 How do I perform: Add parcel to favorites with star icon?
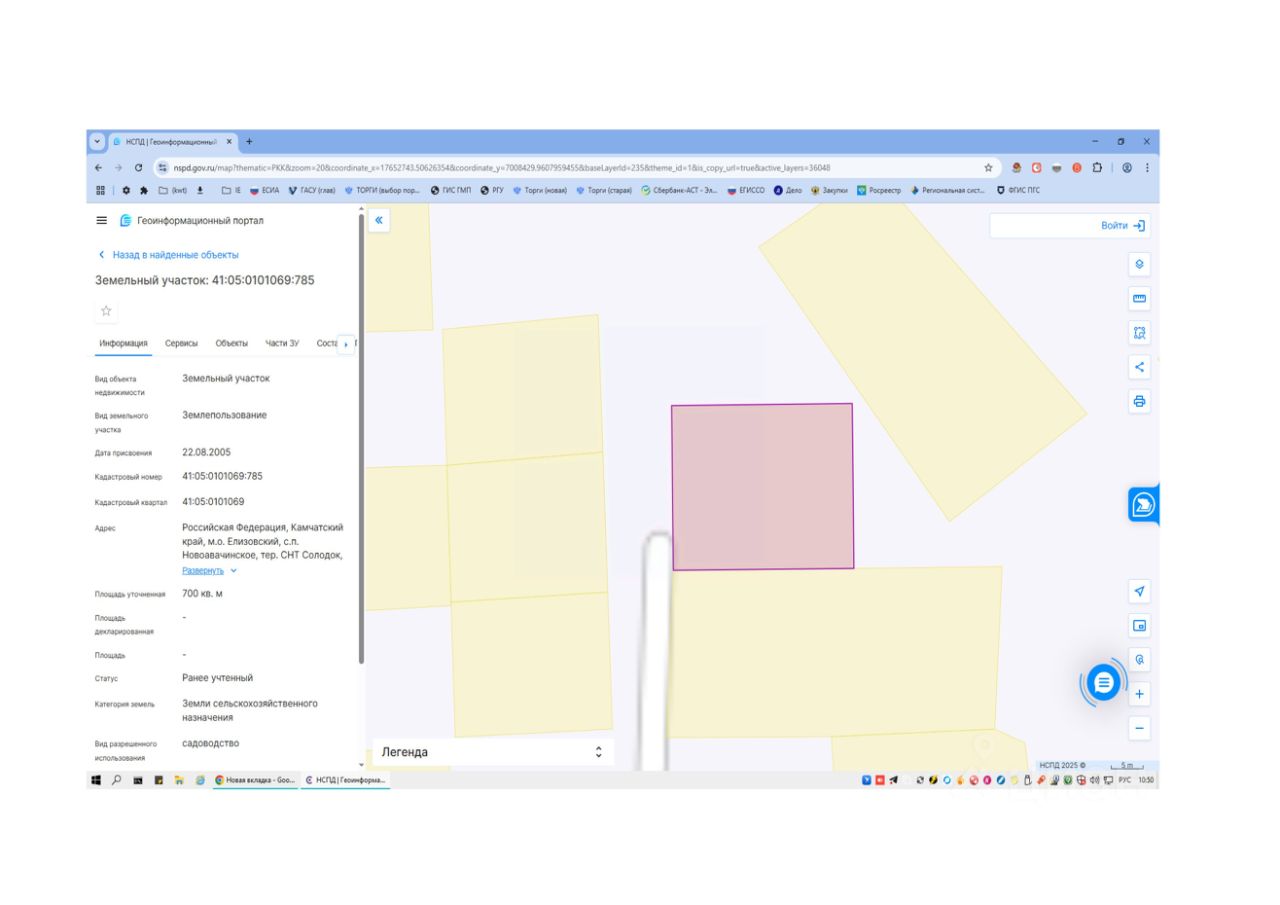[x=106, y=311]
